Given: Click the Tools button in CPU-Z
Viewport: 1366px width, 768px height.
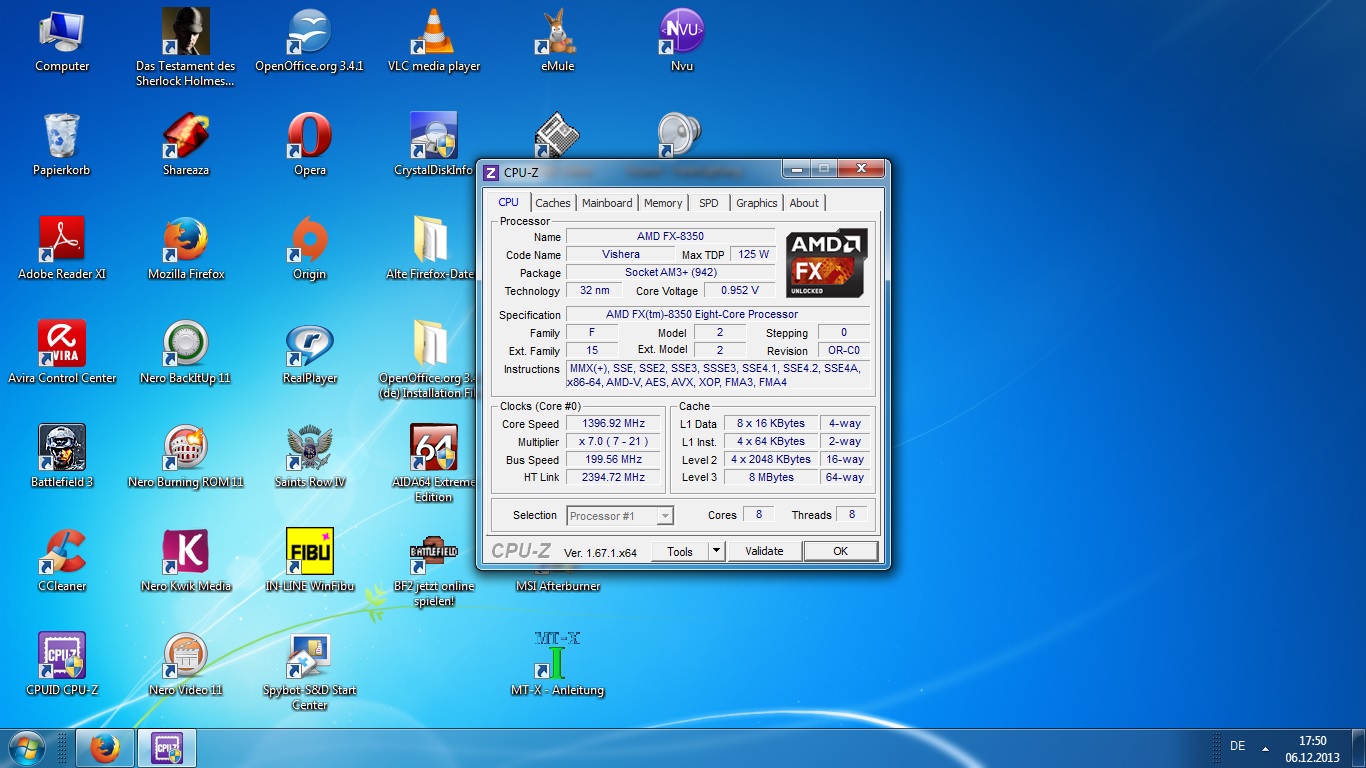Looking at the screenshot, I should tap(680, 551).
